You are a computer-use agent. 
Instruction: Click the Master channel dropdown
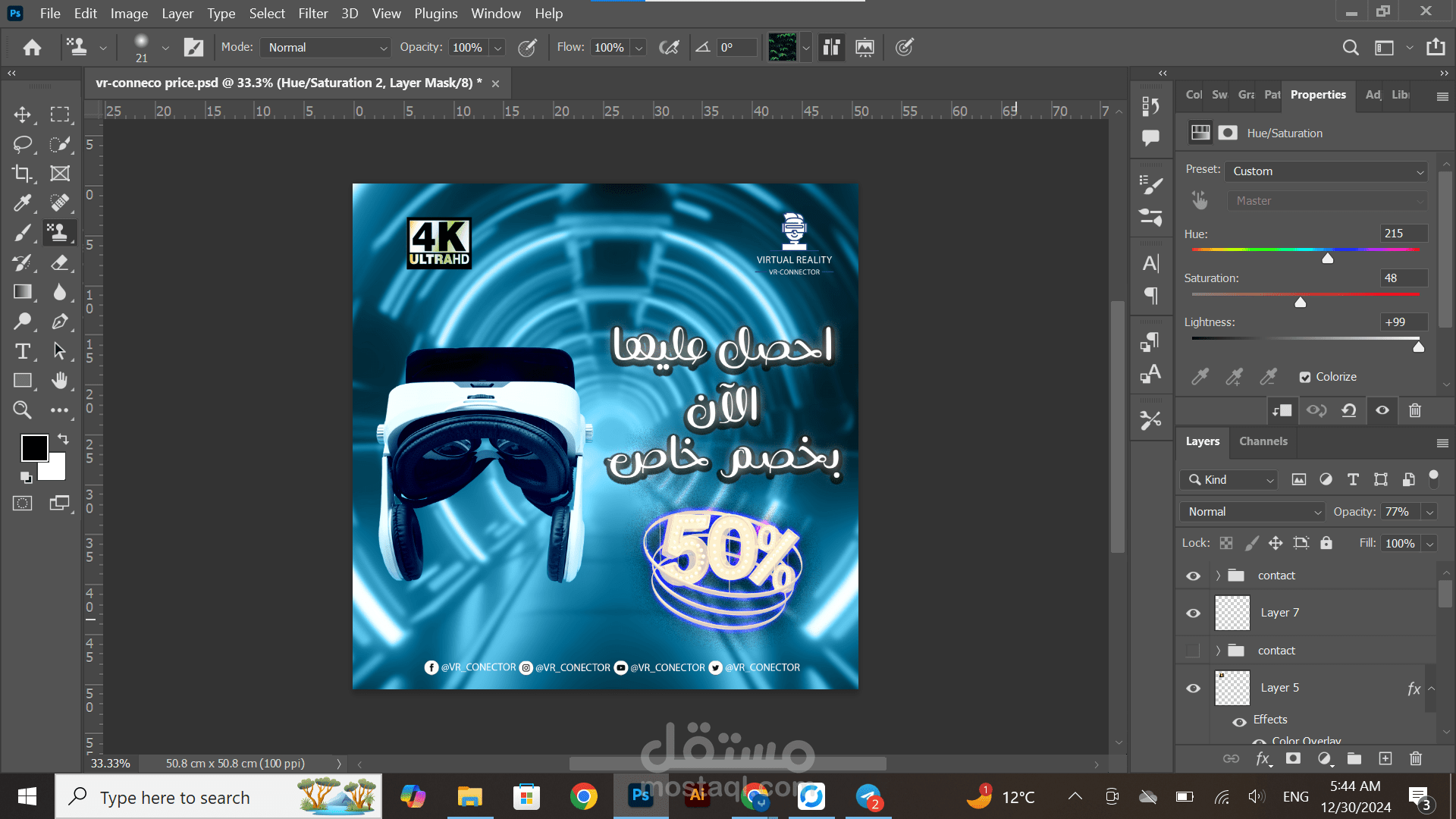[1326, 201]
